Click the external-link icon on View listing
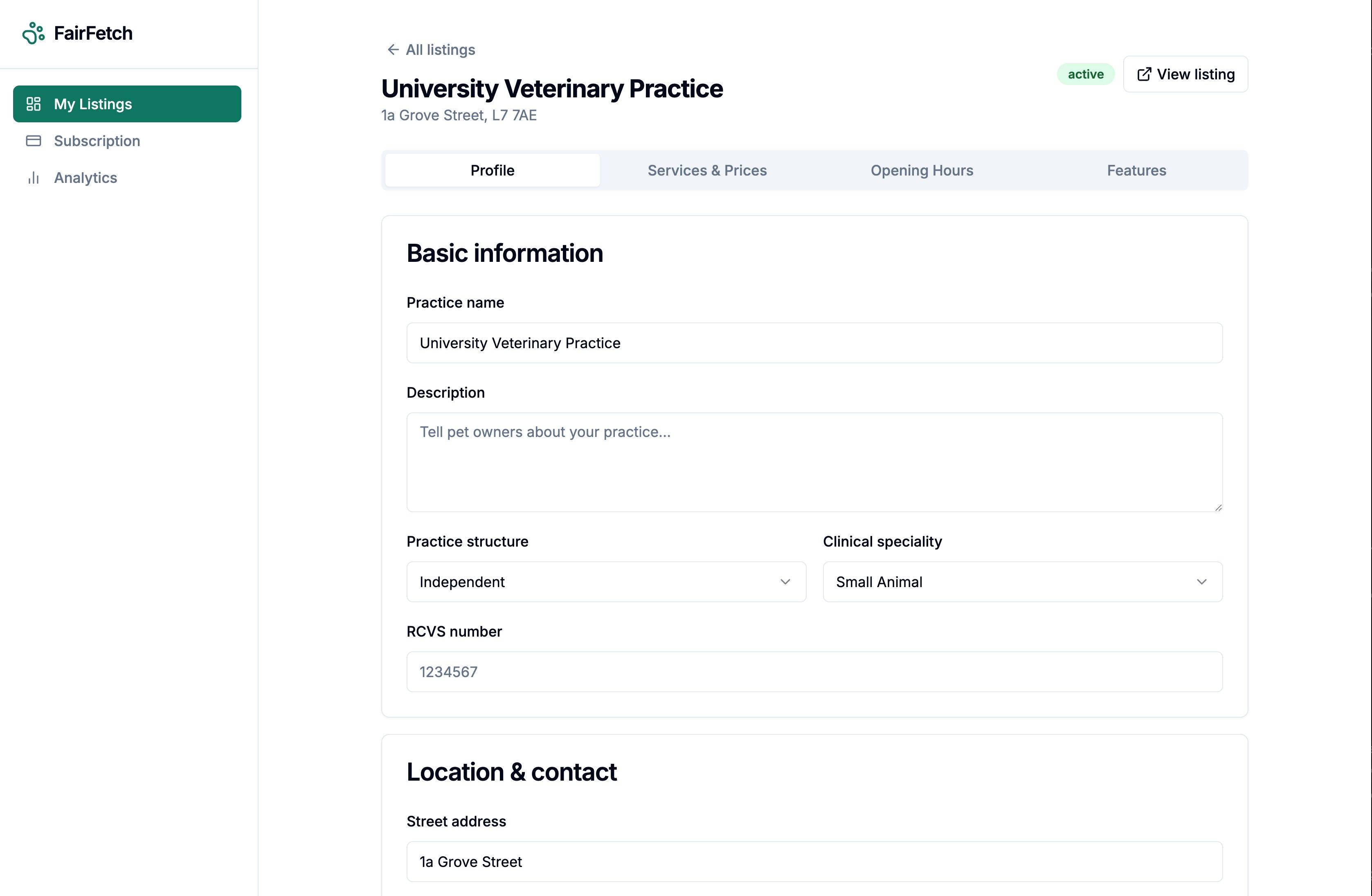Screen dimensions: 1372x896 1144,74
